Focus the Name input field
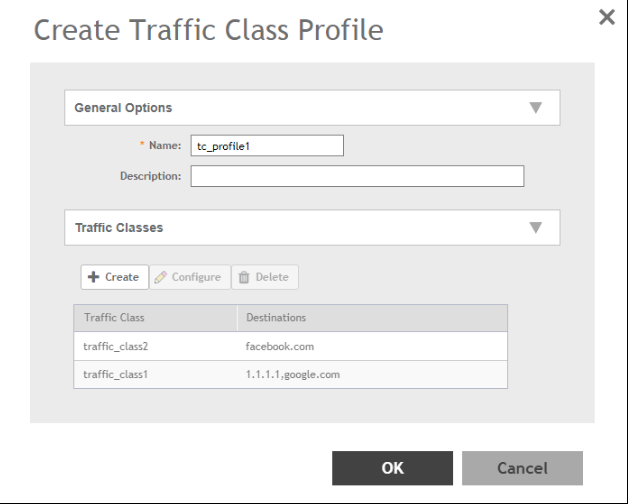The height and width of the screenshot is (504, 628). 265,146
